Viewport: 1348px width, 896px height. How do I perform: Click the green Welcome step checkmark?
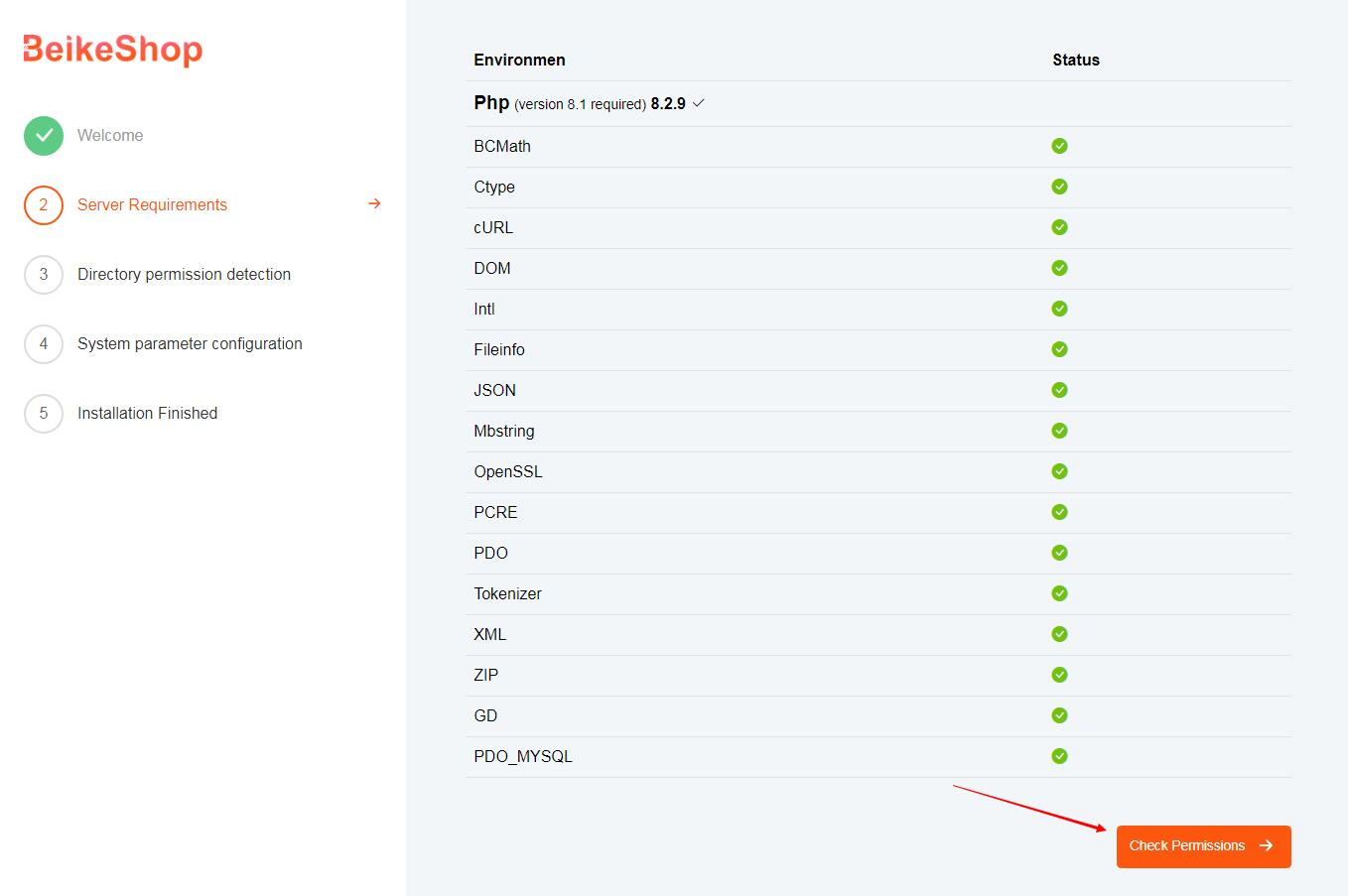point(44,136)
